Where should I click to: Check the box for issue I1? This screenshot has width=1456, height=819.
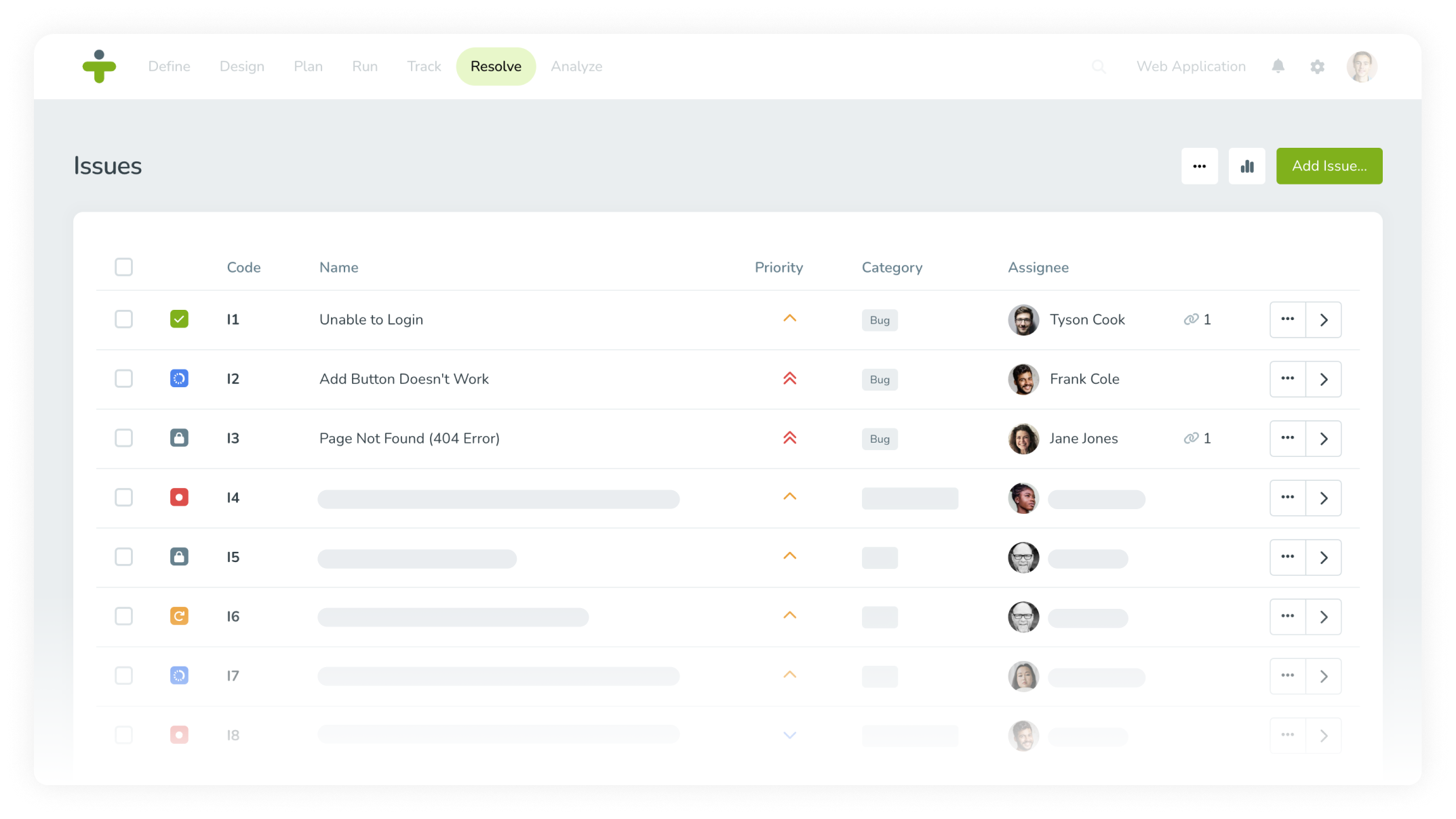click(123, 319)
